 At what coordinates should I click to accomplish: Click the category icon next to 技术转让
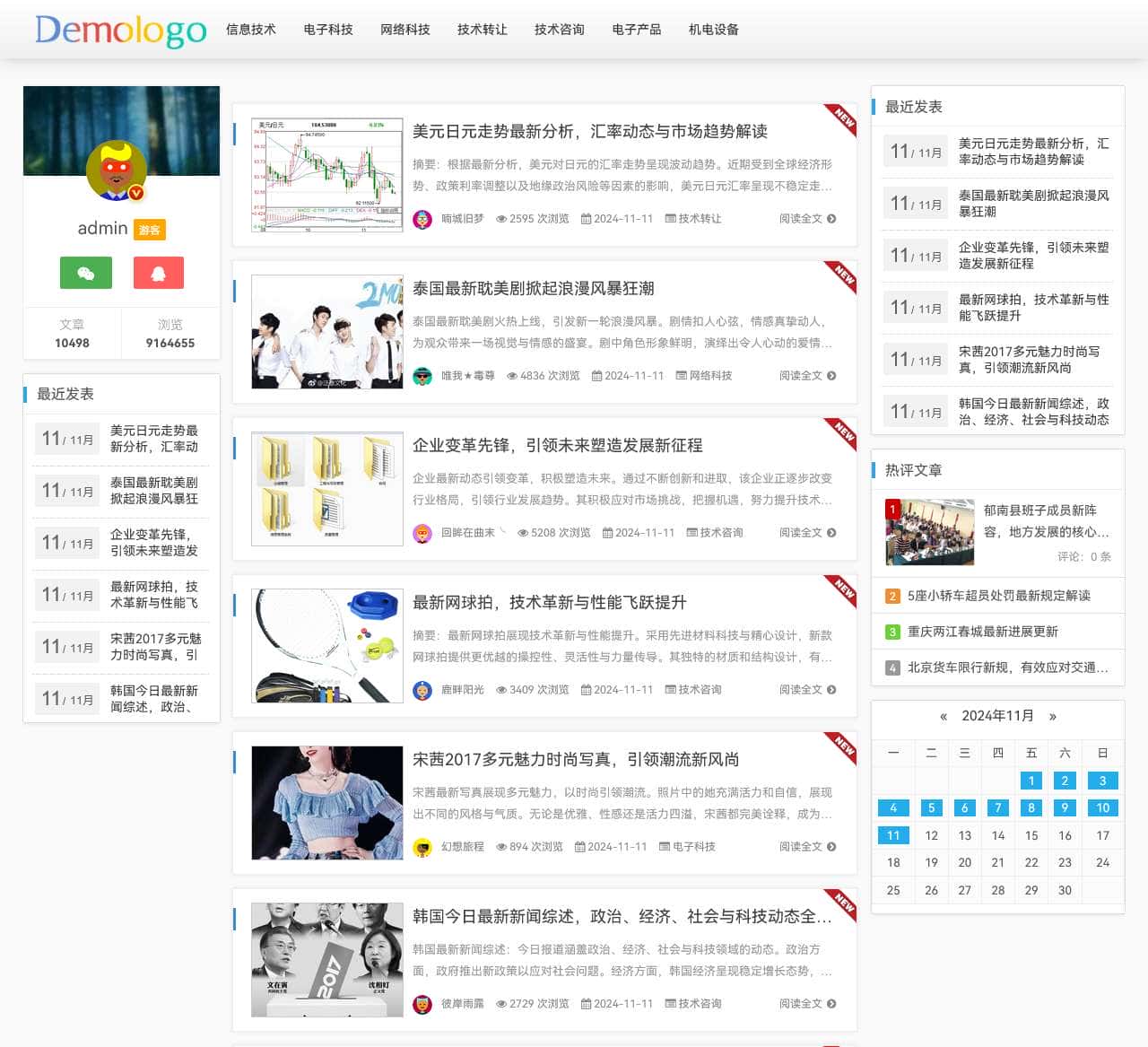(671, 218)
